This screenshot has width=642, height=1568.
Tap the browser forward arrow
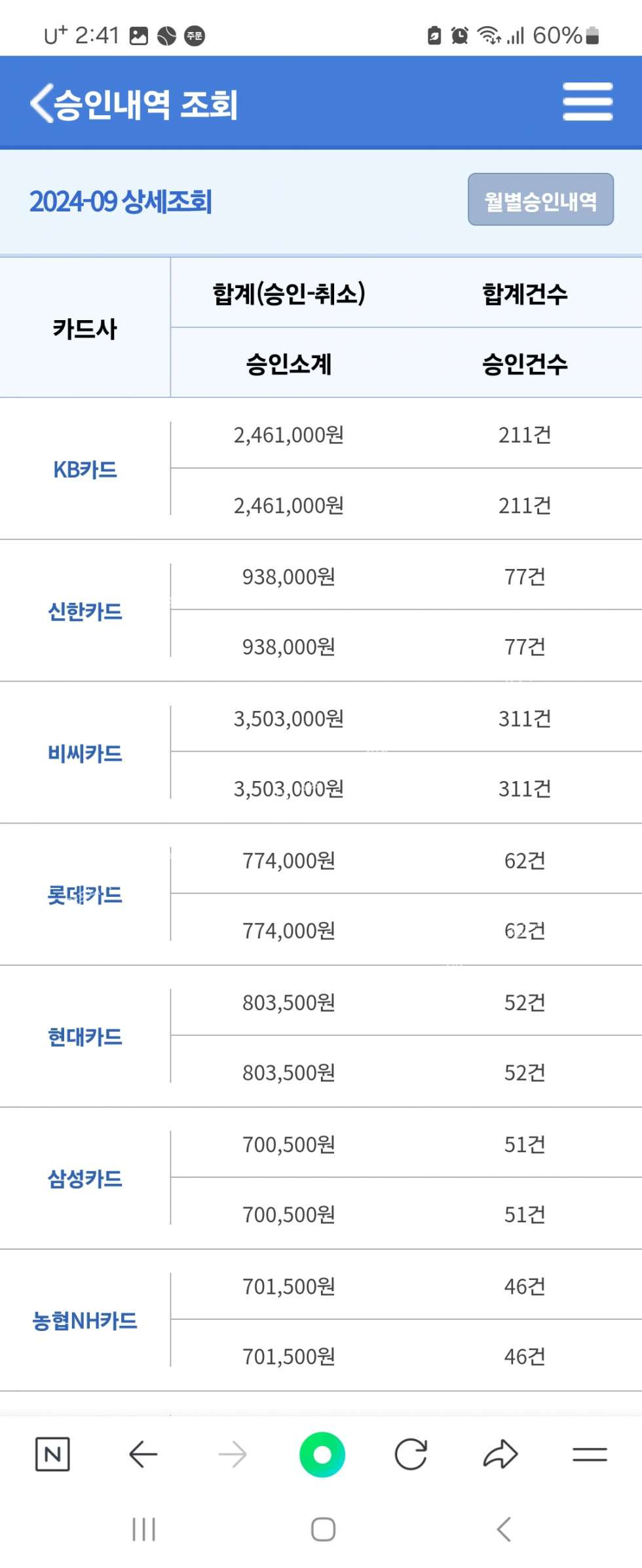click(233, 1454)
